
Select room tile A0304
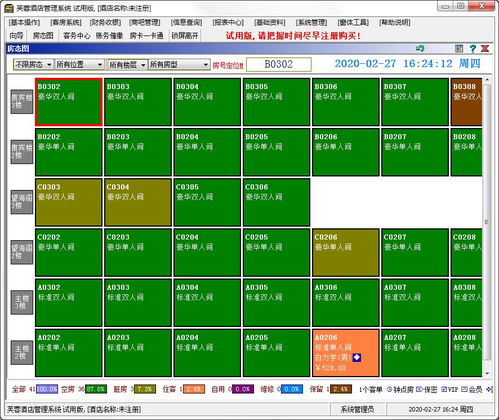pyautogui.click(x=207, y=303)
